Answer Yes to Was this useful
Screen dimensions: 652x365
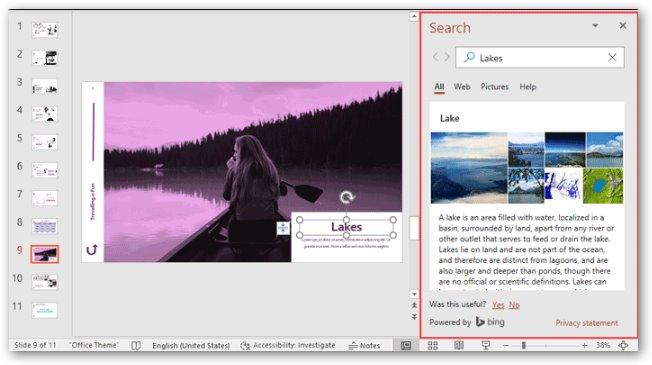(498, 305)
